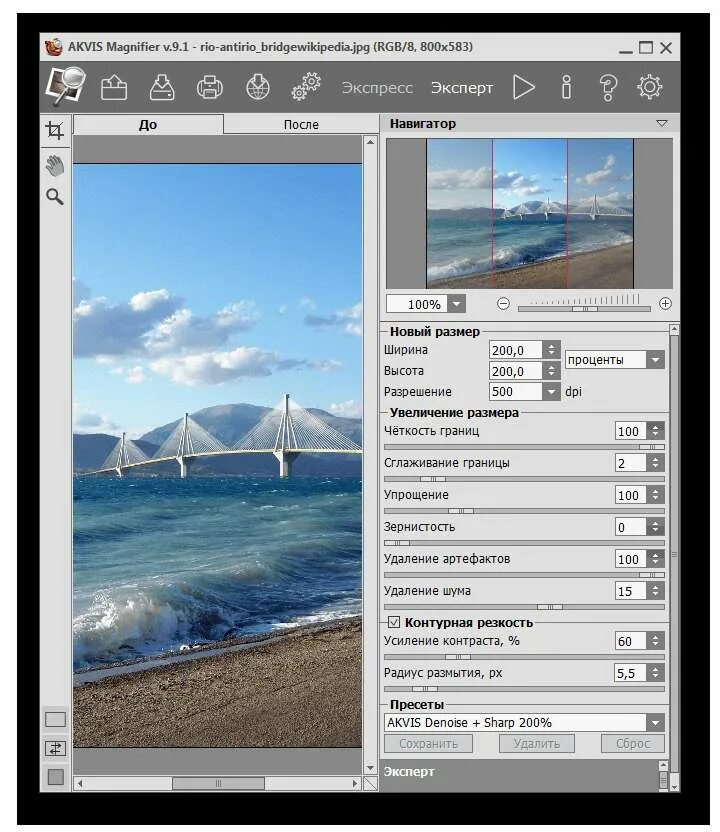Click the Сохранить preset button
The height and width of the screenshot is (832, 720).
coord(428,744)
